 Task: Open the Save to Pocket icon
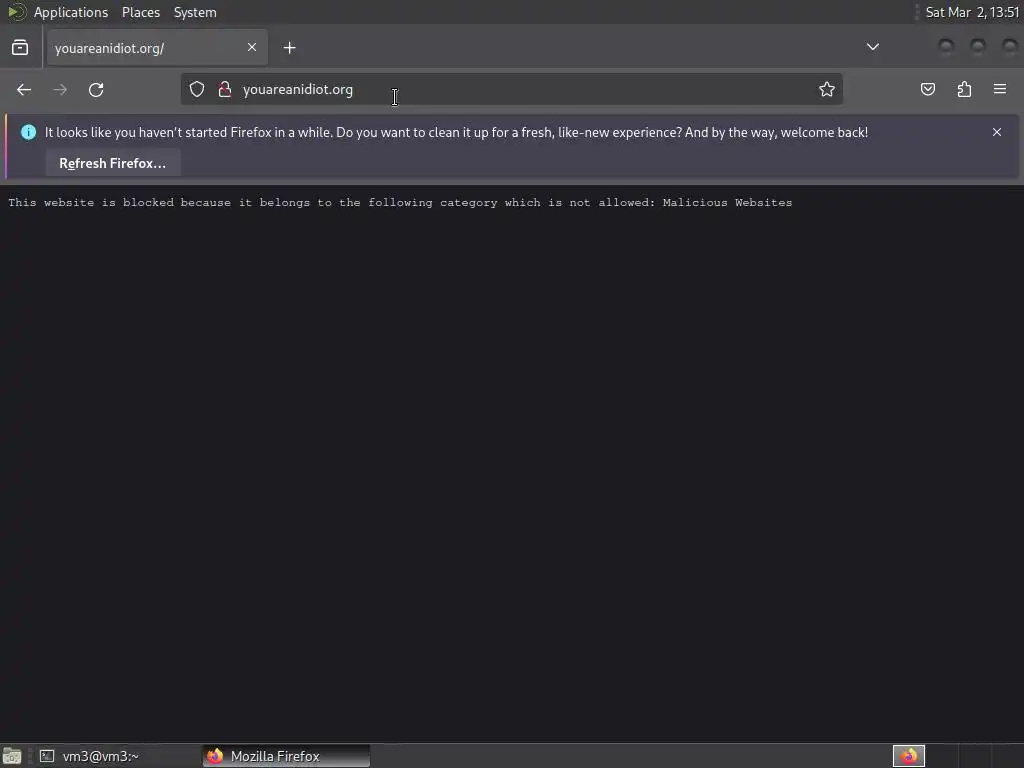[928, 89]
